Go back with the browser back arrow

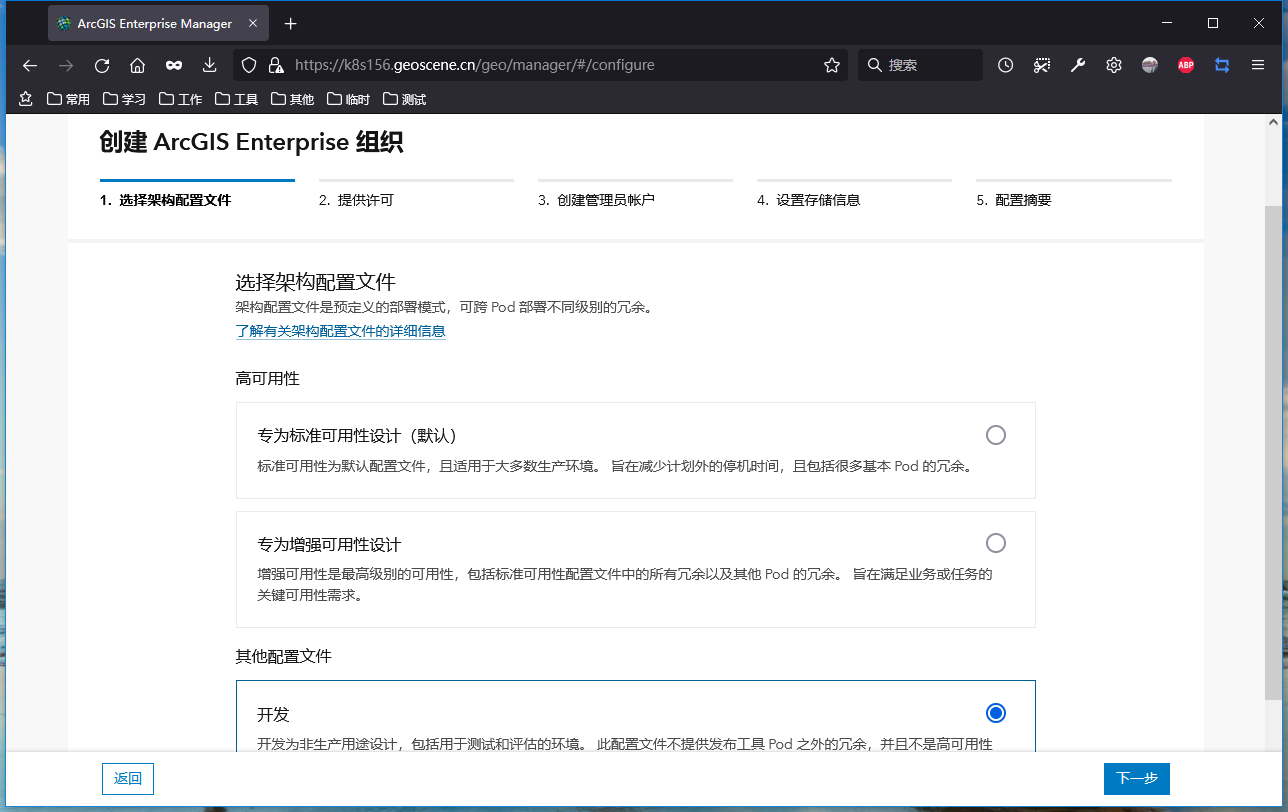[x=30, y=65]
